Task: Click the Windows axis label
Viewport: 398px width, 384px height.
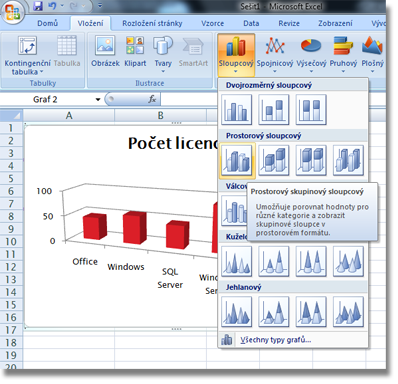Action: coord(126,267)
